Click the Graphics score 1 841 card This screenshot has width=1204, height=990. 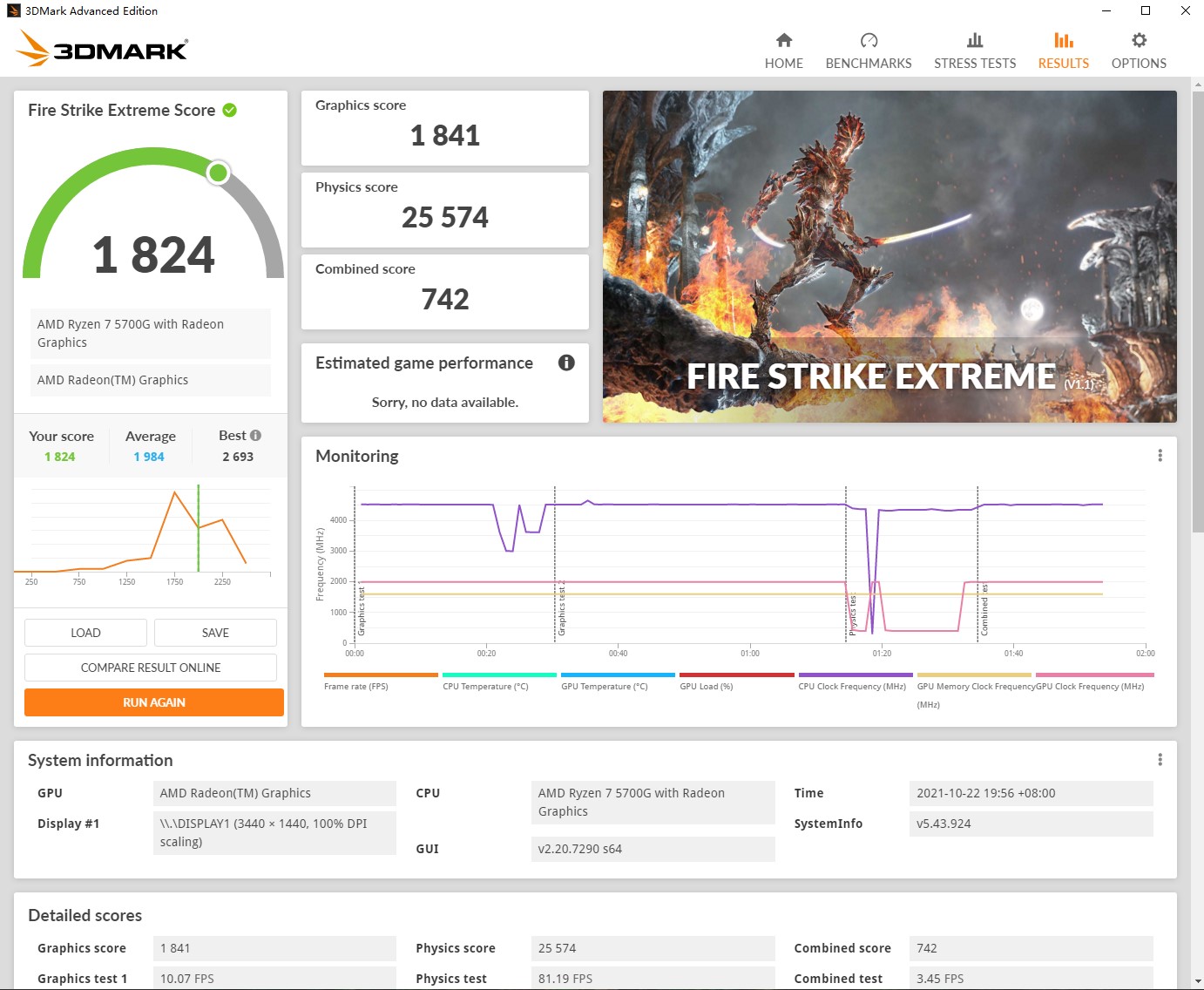coord(445,128)
